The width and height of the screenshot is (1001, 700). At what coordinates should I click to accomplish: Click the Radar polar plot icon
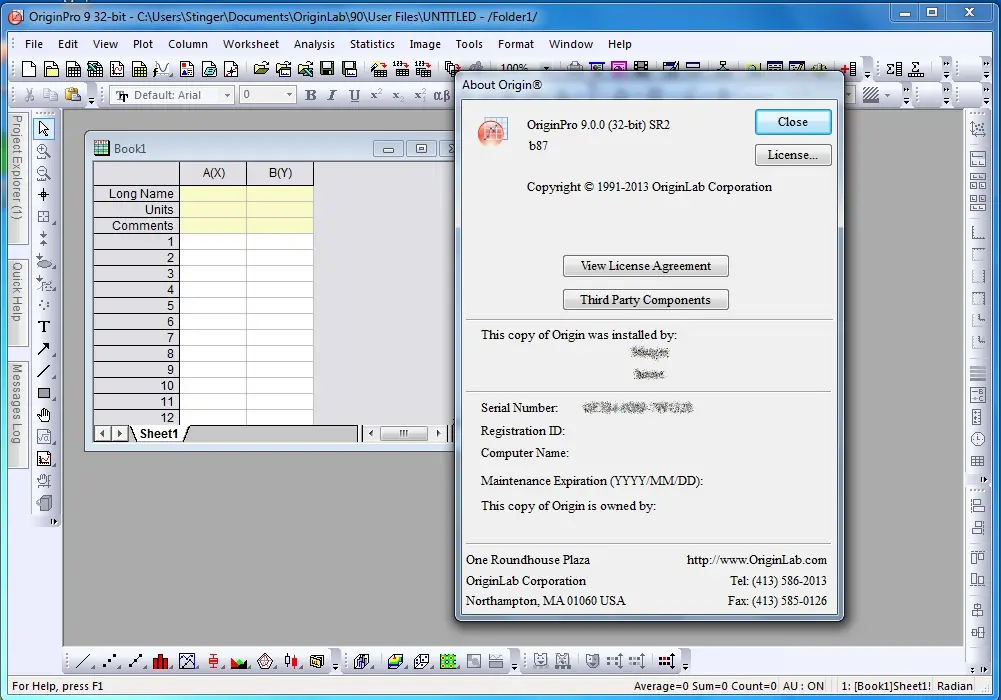pos(265,662)
